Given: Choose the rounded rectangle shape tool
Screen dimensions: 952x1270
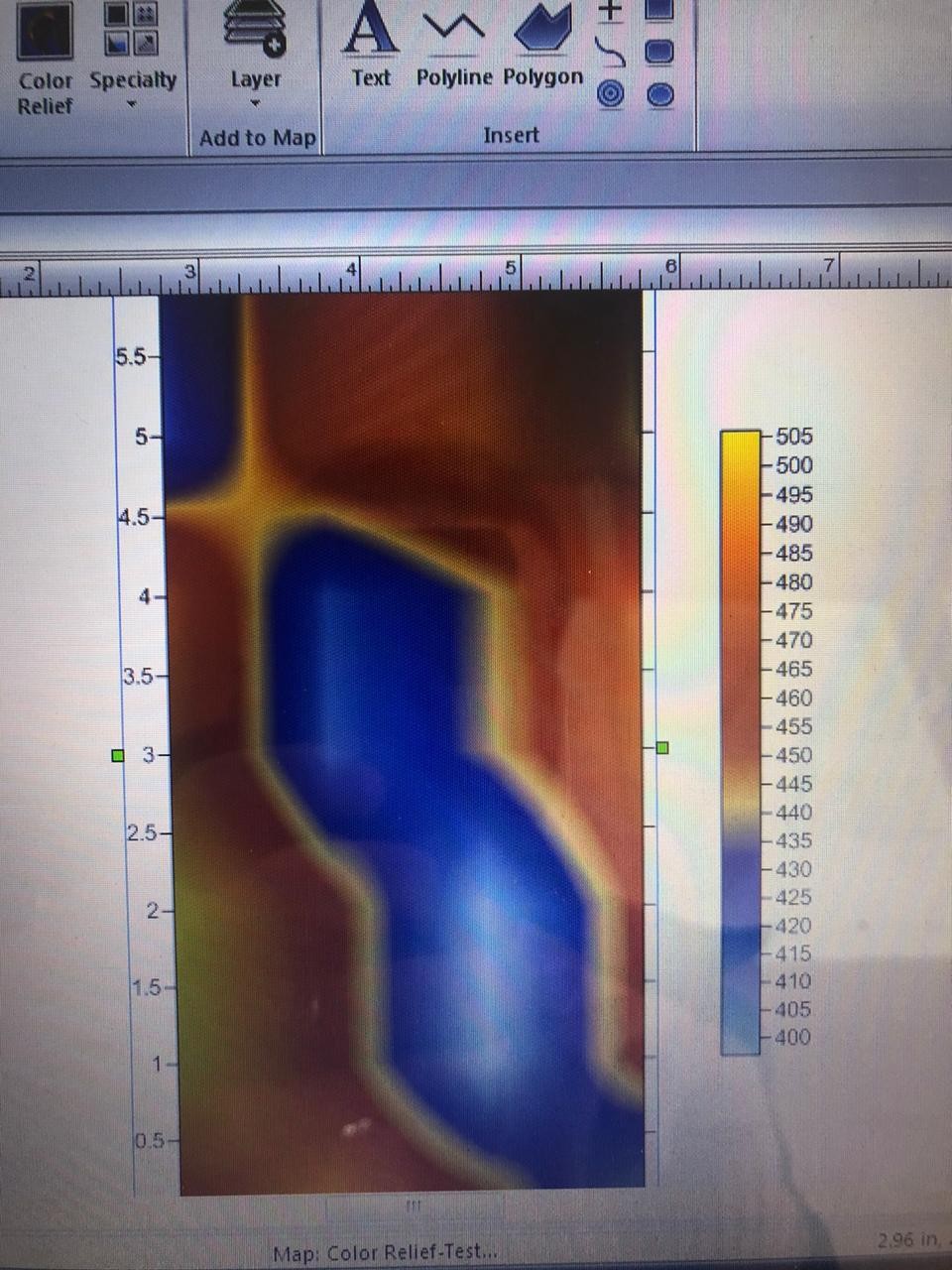Looking at the screenshot, I should 660,51.
